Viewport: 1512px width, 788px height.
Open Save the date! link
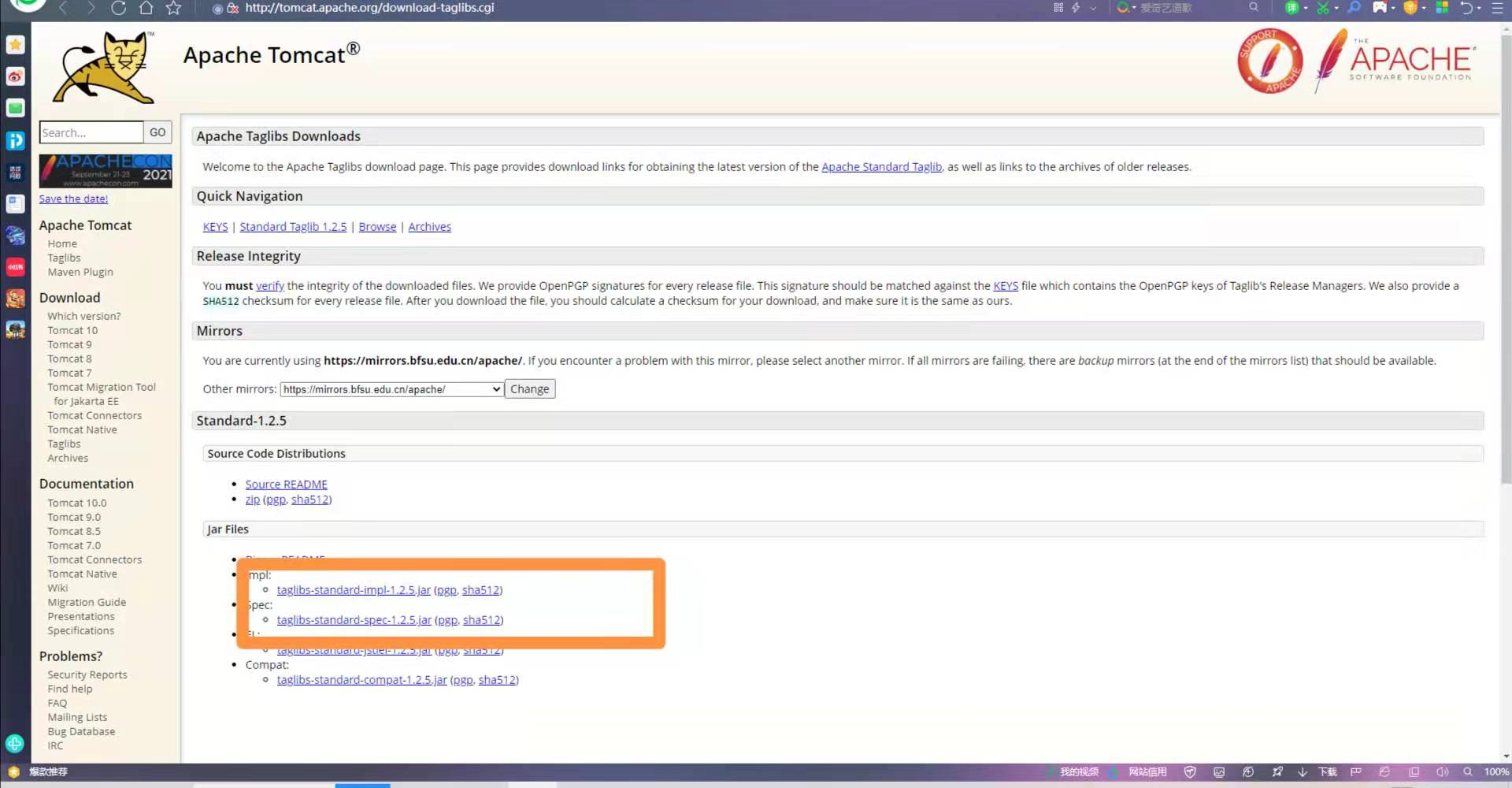click(73, 199)
